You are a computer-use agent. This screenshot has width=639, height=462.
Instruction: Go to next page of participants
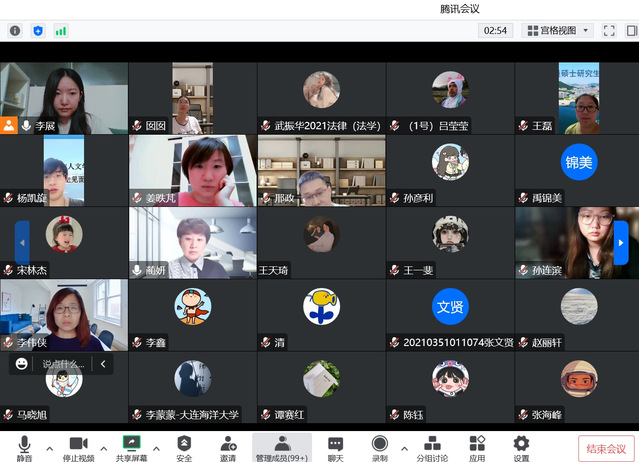pos(621,242)
